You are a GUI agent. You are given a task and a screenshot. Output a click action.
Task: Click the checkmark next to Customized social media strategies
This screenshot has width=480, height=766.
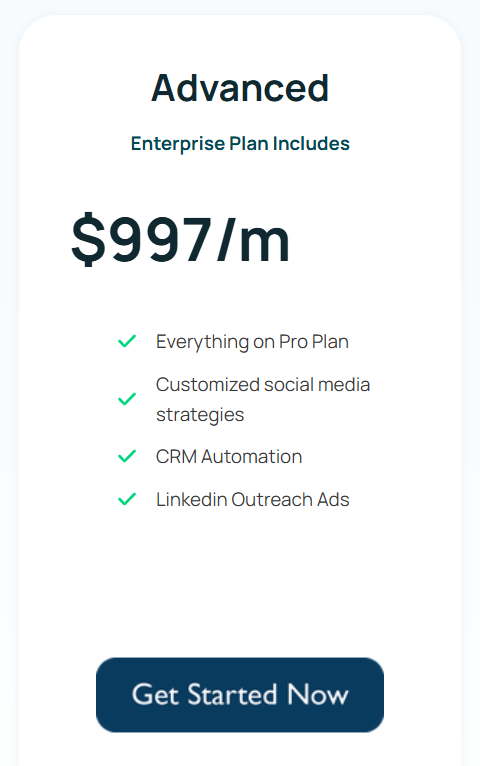tap(127, 399)
